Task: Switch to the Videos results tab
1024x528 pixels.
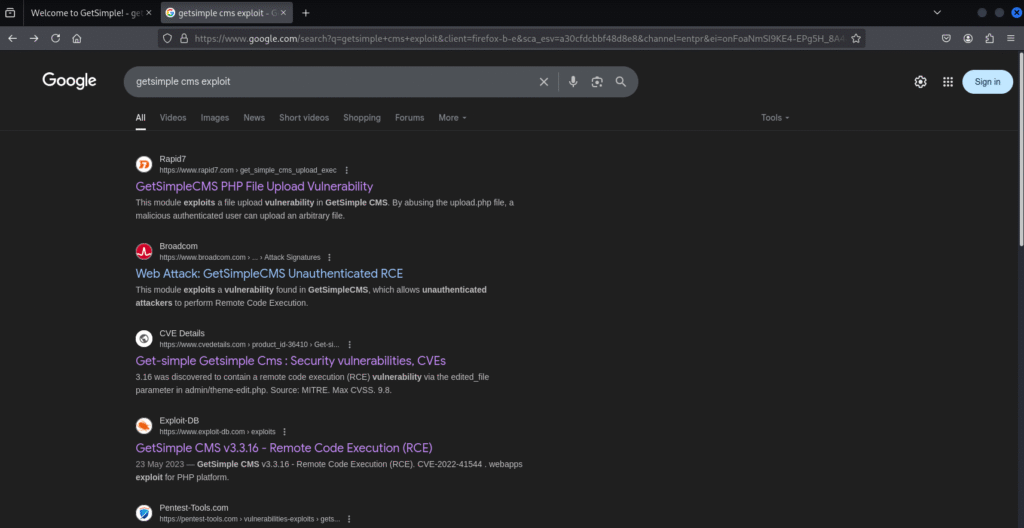Action: pos(173,118)
